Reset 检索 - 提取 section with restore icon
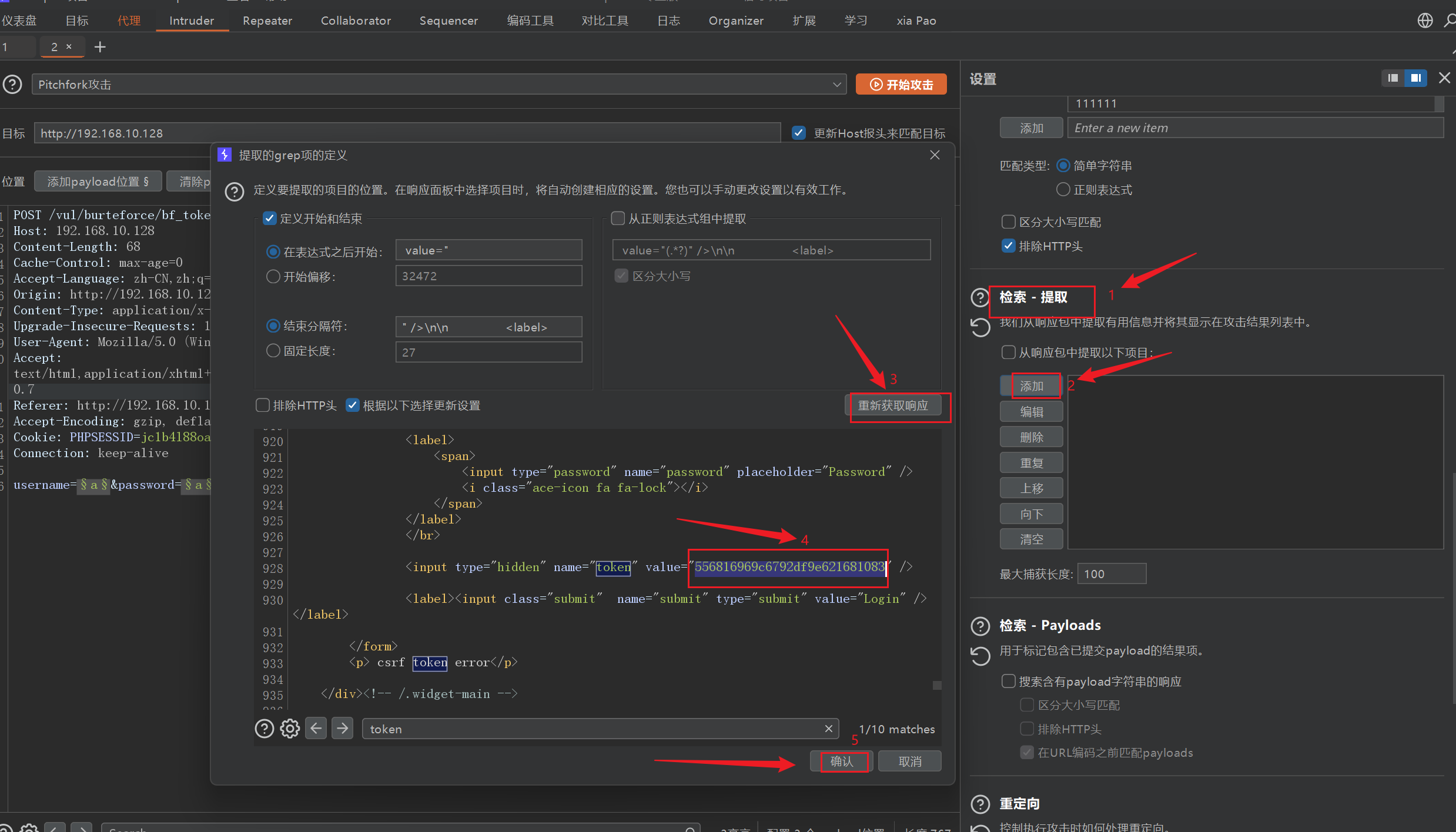 980,327
